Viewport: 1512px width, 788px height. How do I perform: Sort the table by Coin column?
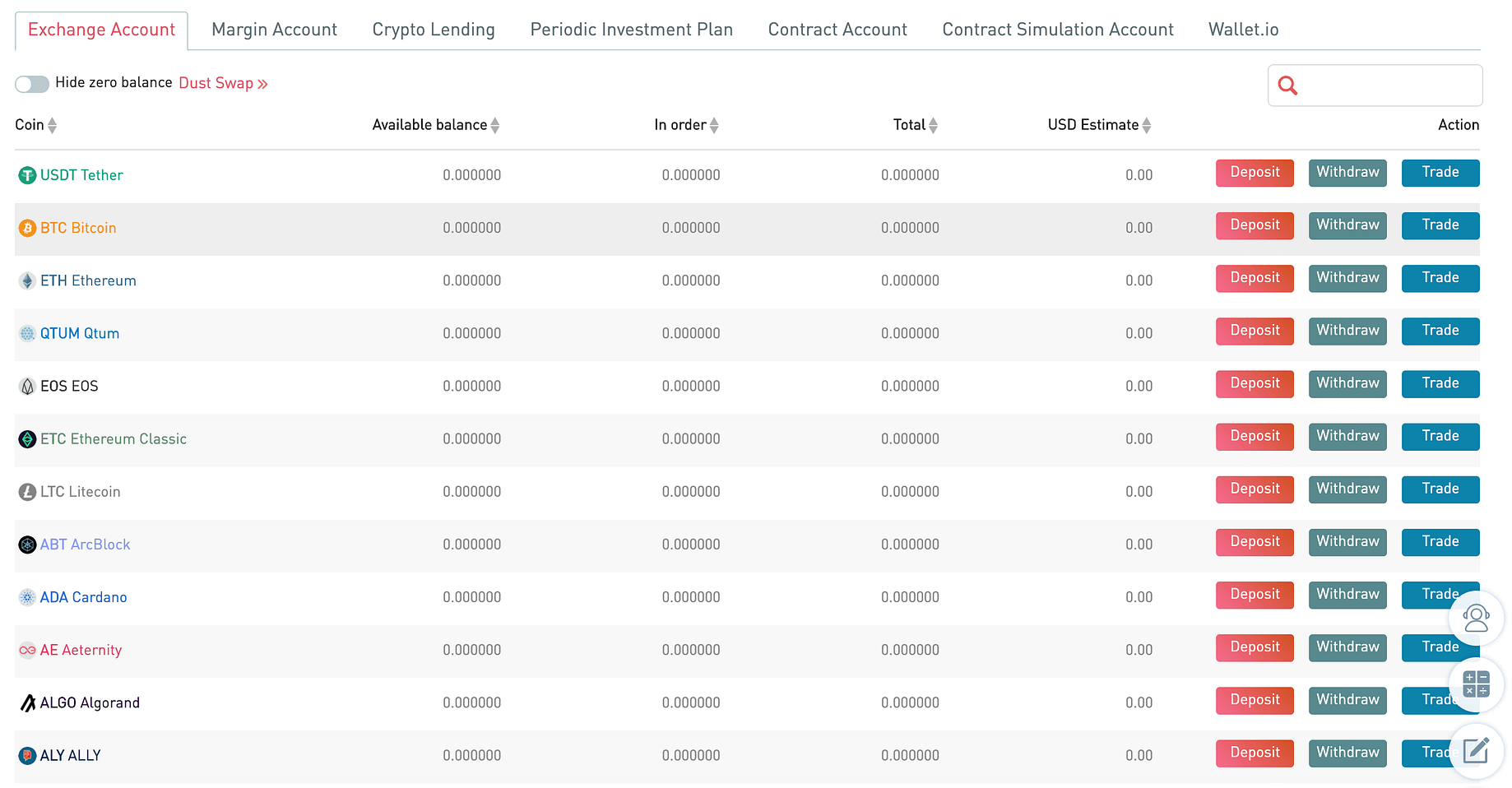click(x=51, y=125)
